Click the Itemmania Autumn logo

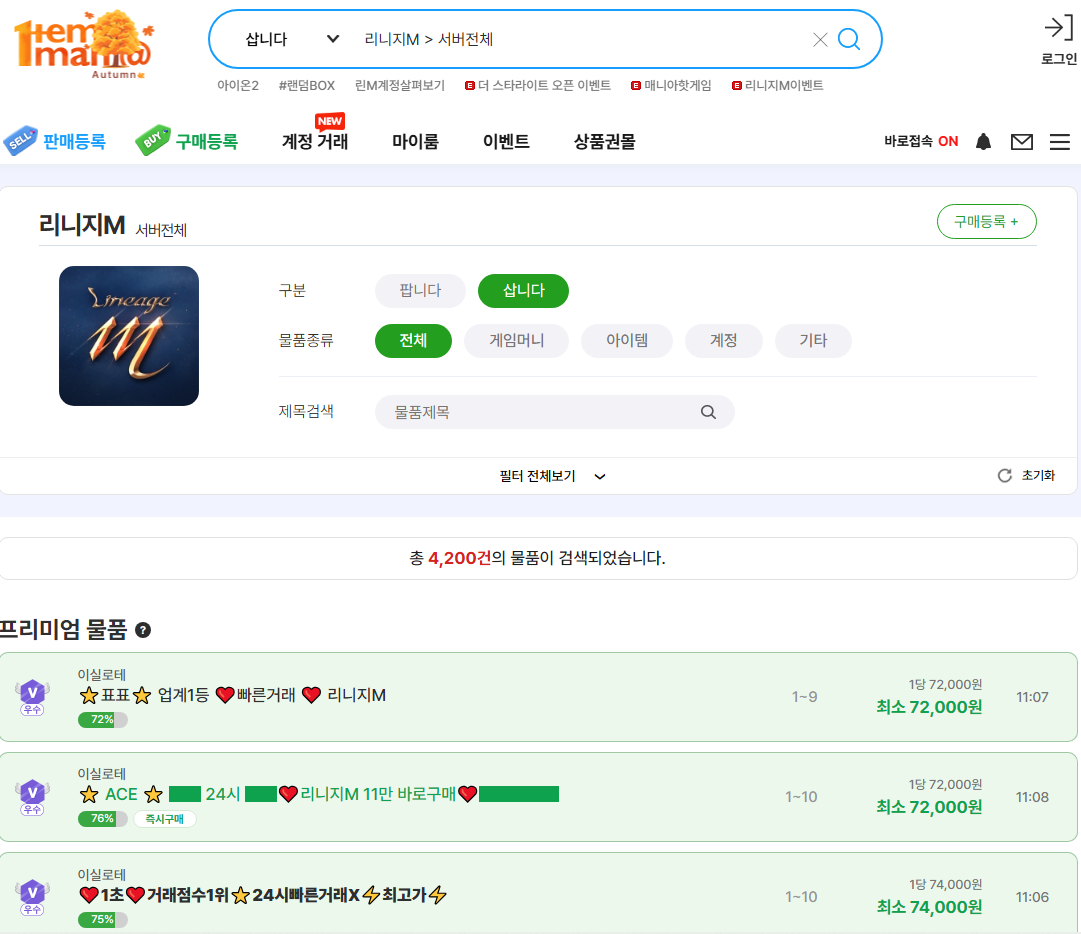(x=84, y=45)
